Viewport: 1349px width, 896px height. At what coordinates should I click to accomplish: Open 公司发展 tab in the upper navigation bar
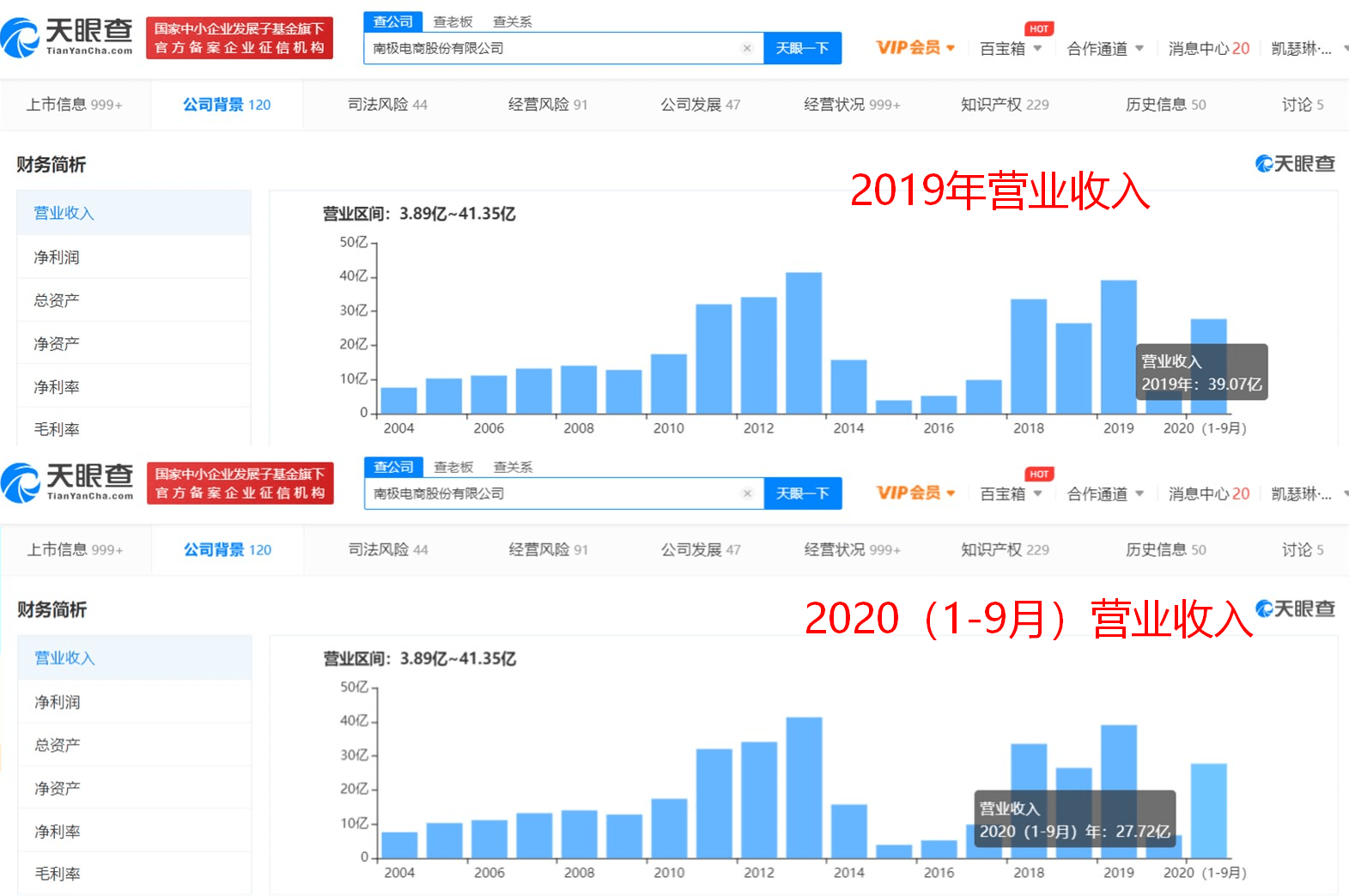click(700, 105)
